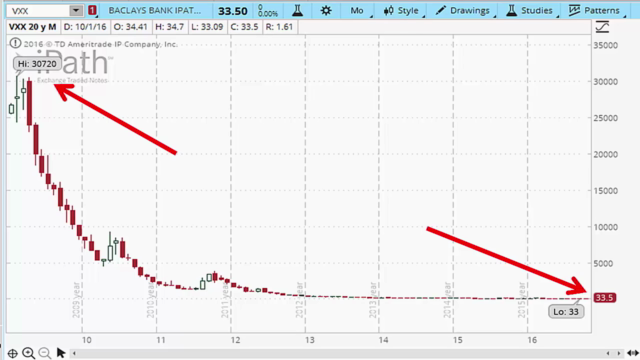Click the C: 33.5 close value
The height and width of the screenshot is (360, 640).
(244, 27)
